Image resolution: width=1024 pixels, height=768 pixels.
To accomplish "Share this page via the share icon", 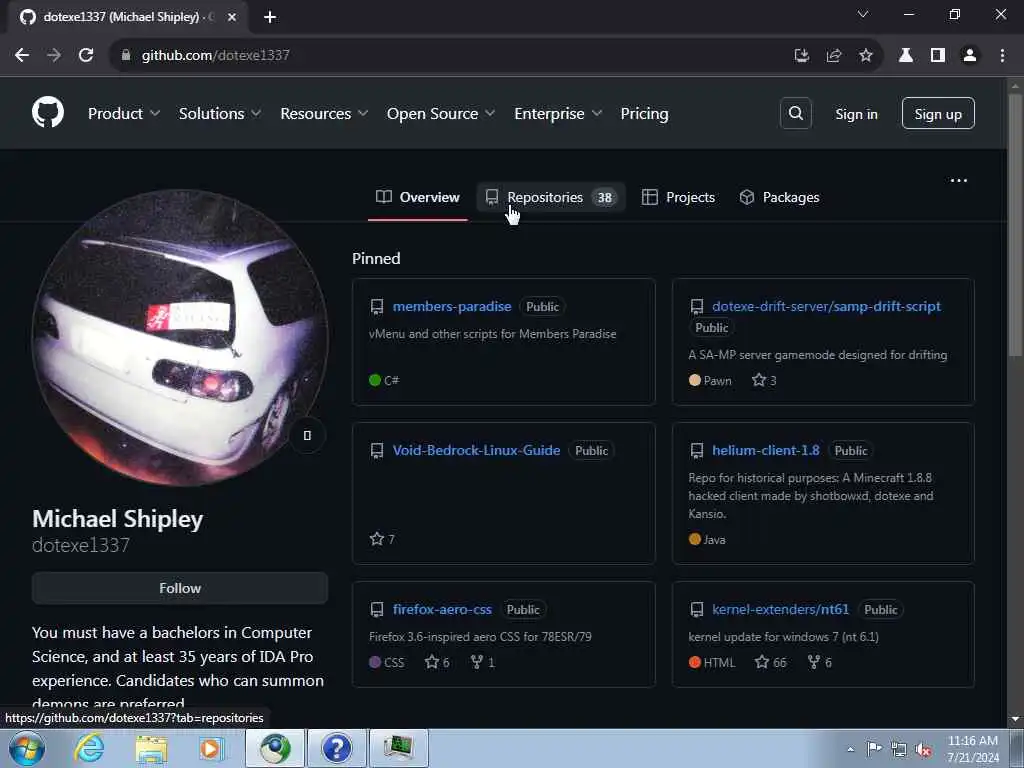I will 833,55.
